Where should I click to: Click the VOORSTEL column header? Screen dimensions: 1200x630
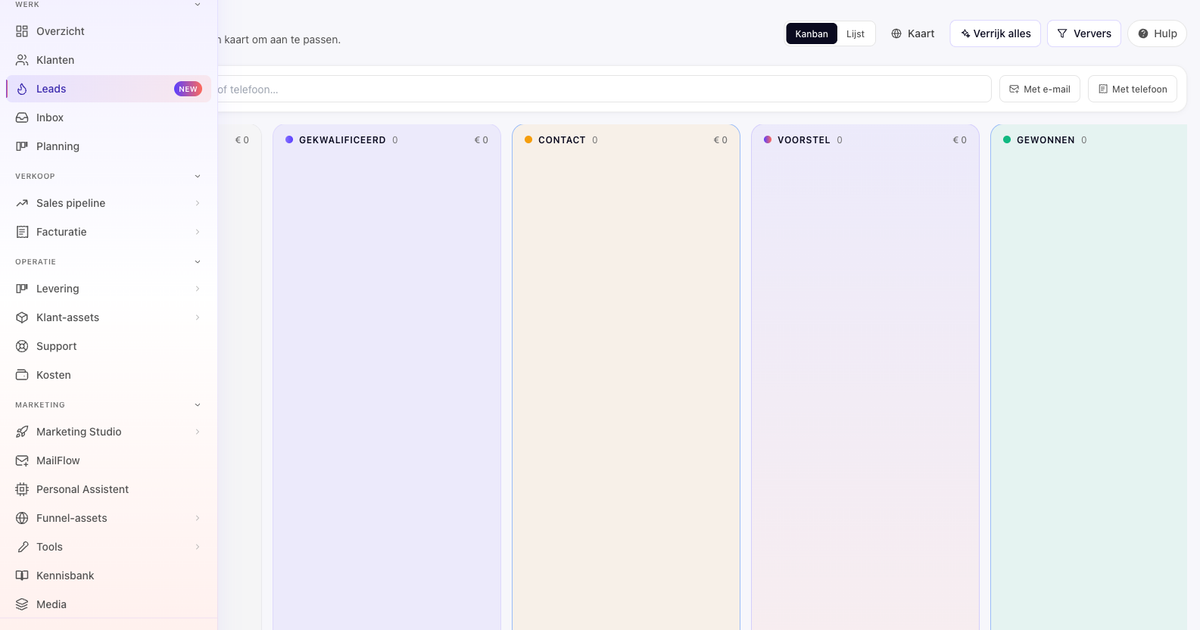[x=804, y=140]
